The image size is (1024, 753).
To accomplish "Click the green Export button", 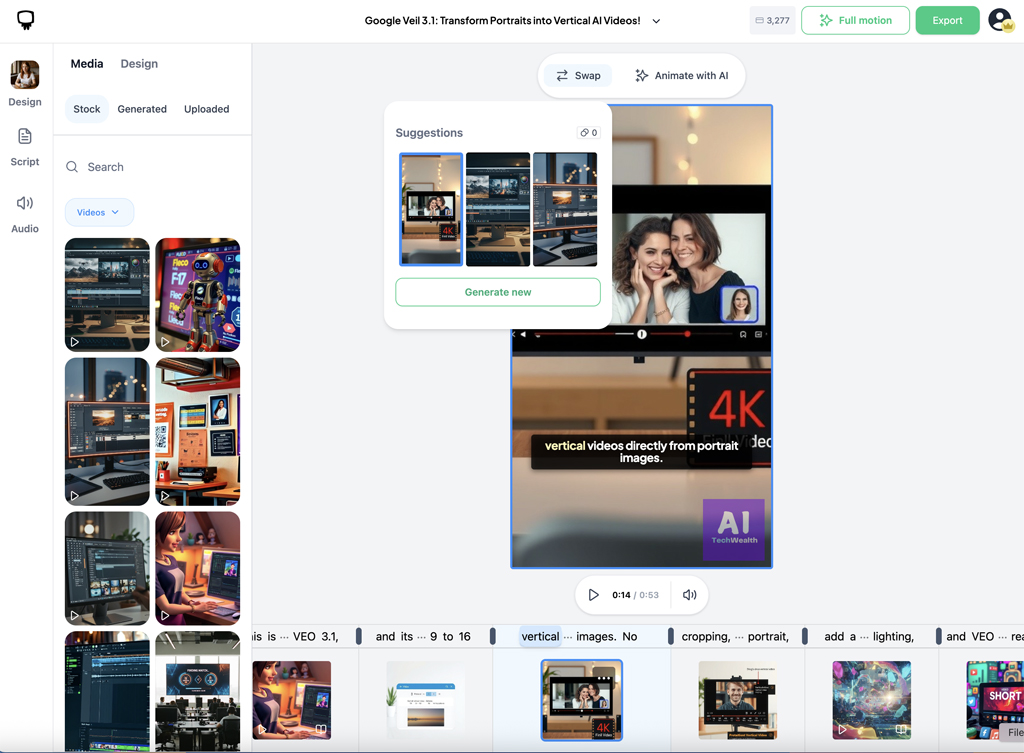I will 947,20.
